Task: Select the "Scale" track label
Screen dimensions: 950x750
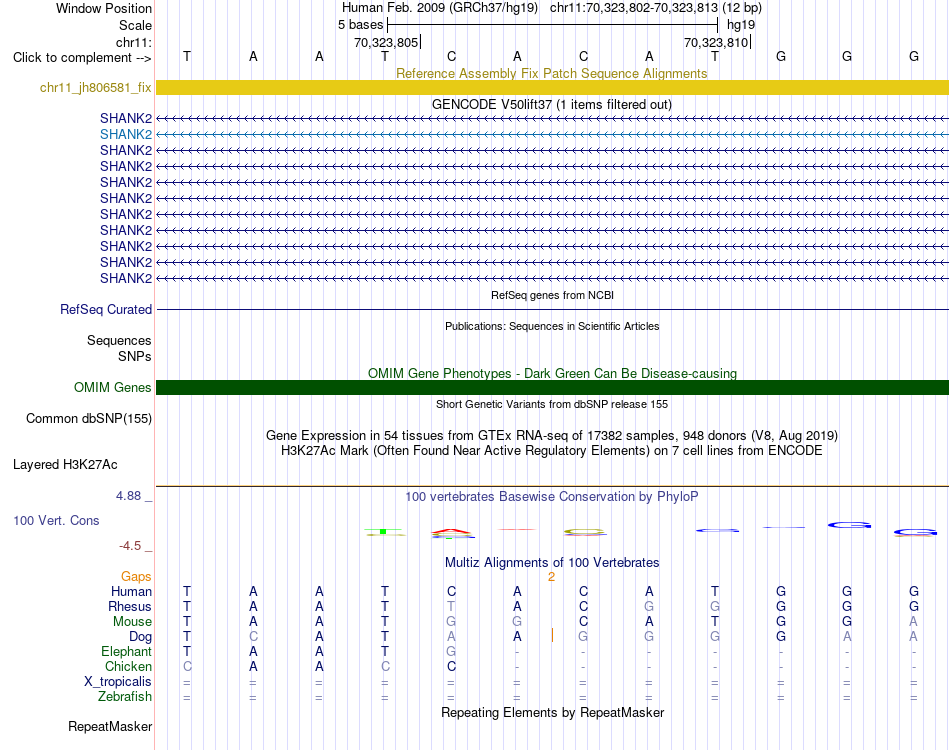Action: tap(135, 25)
